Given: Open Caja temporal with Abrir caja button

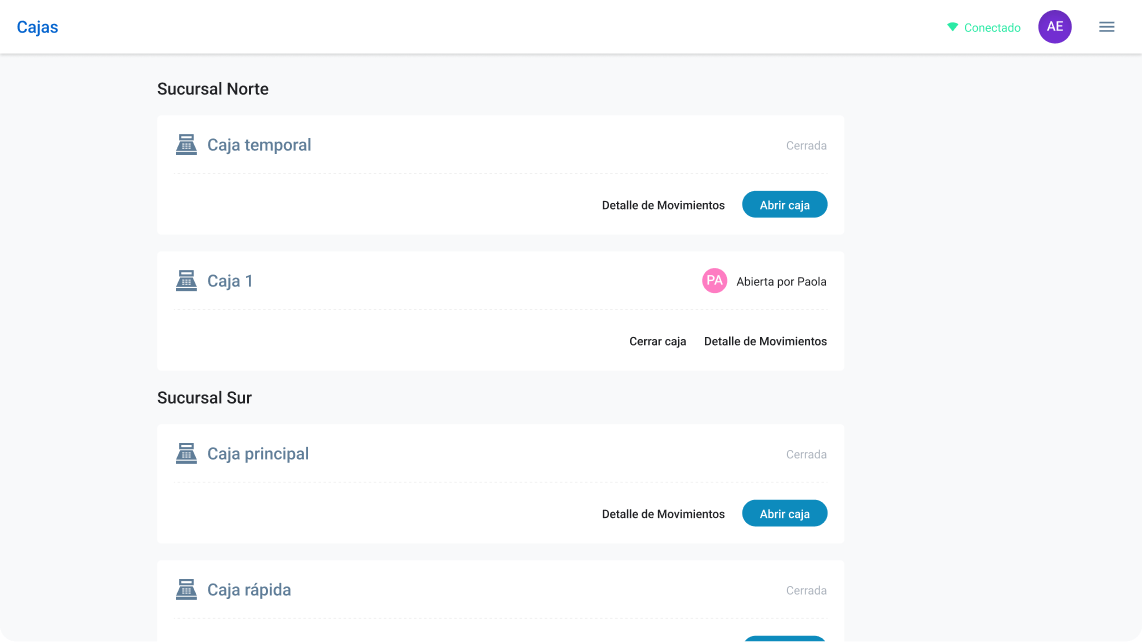Looking at the screenshot, I should 784,205.
